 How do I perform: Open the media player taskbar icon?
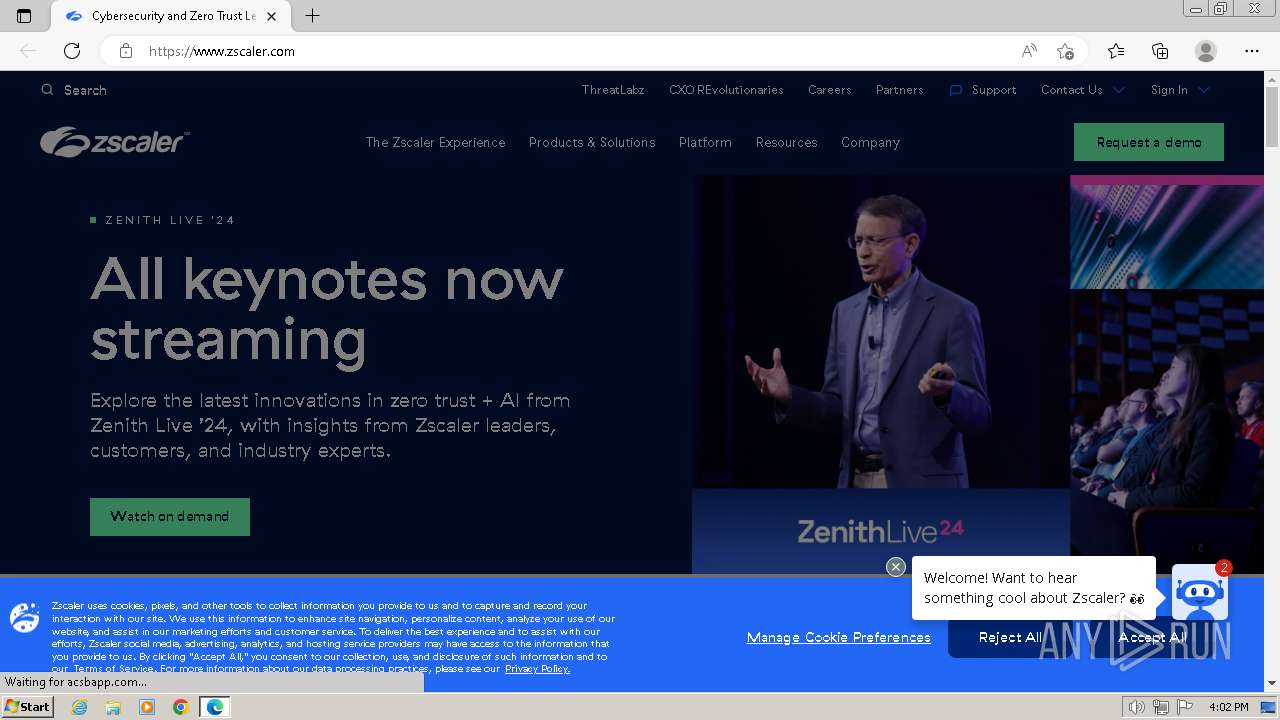(147, 707)
